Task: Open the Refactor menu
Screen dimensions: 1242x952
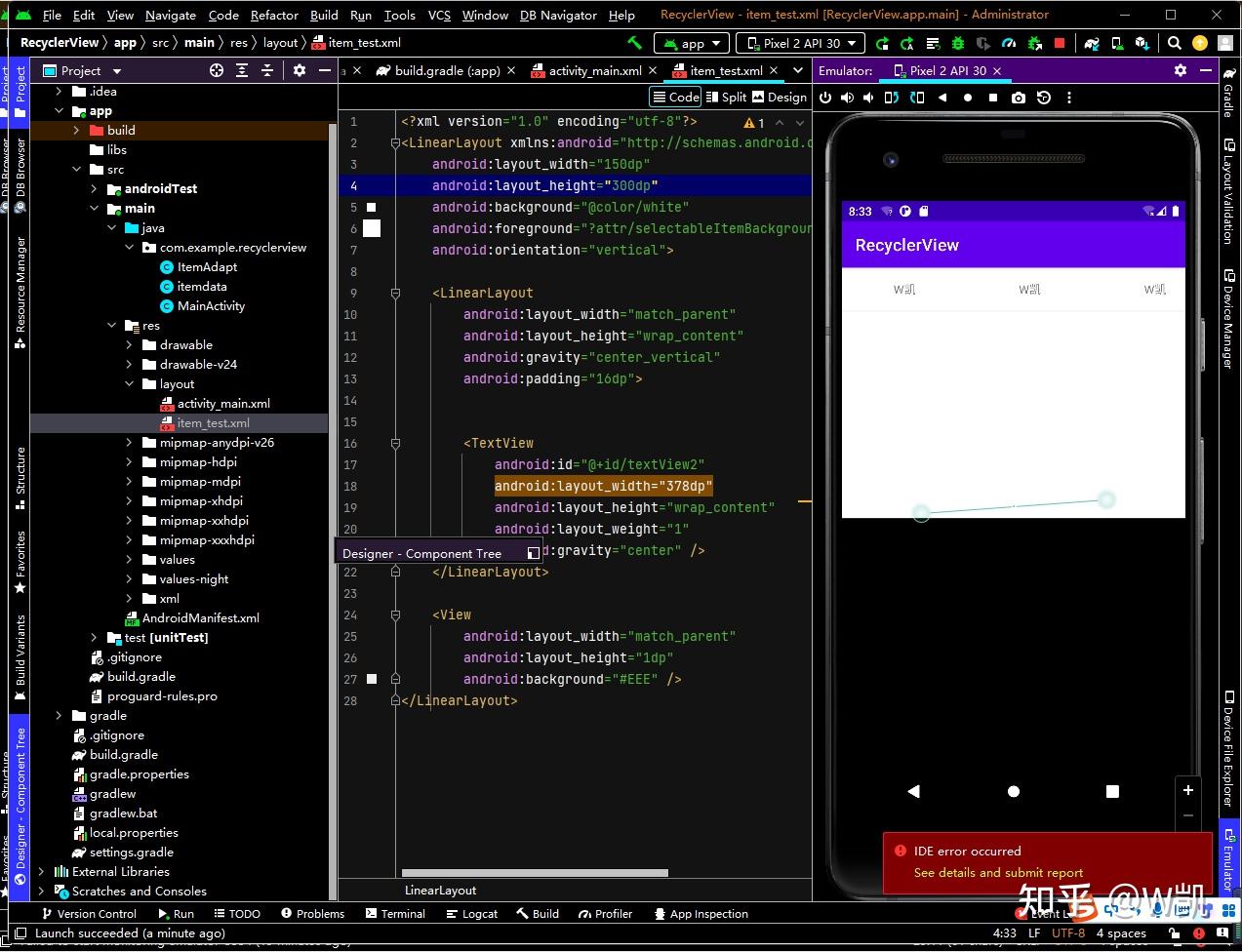Action: 273,15
